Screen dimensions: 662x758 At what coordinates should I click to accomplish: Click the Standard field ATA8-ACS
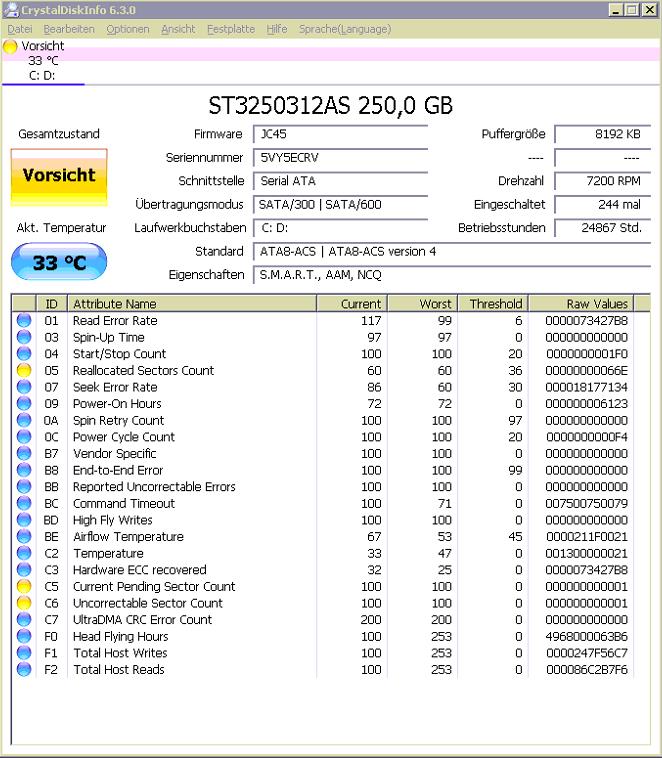tap(452, 251)
